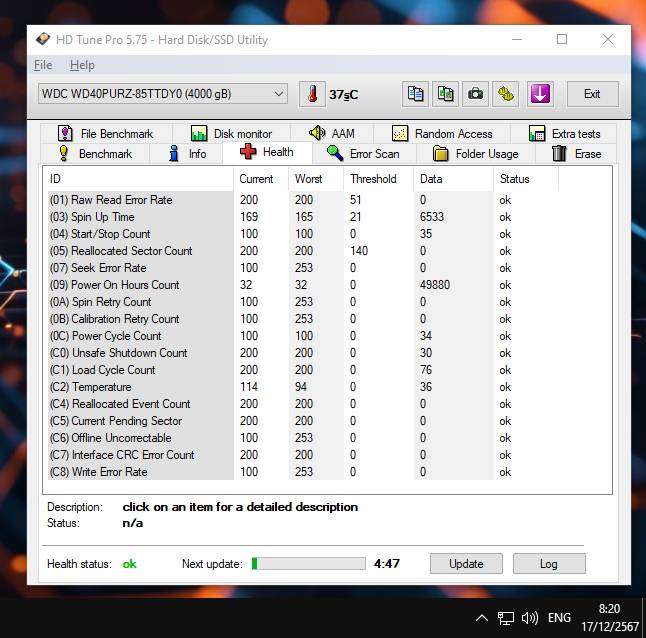Open the taskbar clock showing 8:20
Screen dimensions: 646x638
pyautogui.click(x=610, y=618)
